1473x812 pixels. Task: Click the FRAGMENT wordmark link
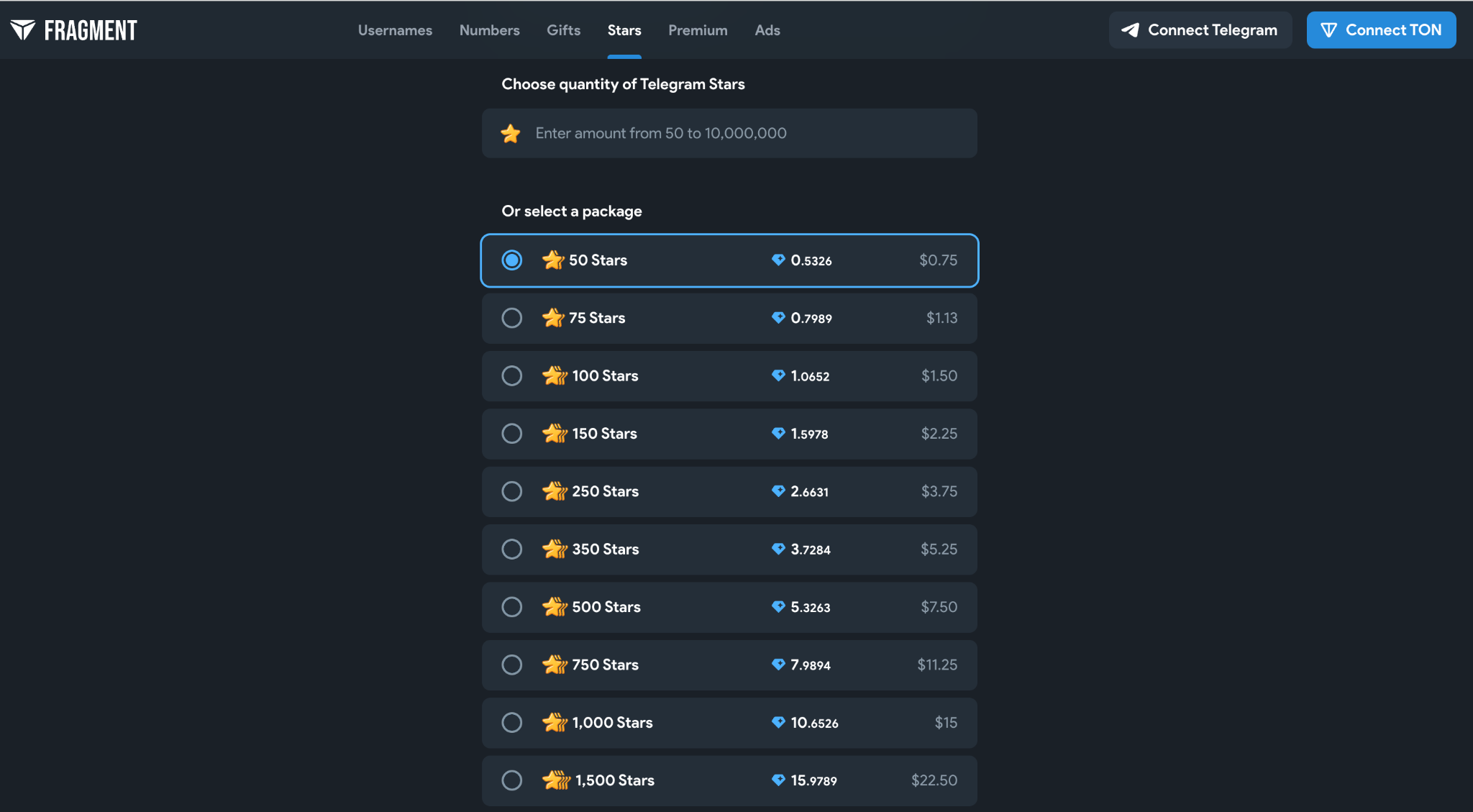(91, 30)
